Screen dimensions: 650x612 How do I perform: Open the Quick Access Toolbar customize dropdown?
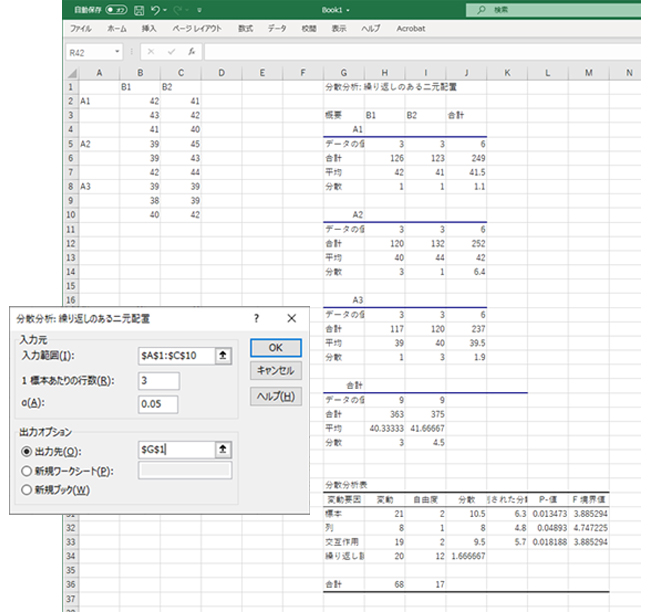[x=199, y=10]
